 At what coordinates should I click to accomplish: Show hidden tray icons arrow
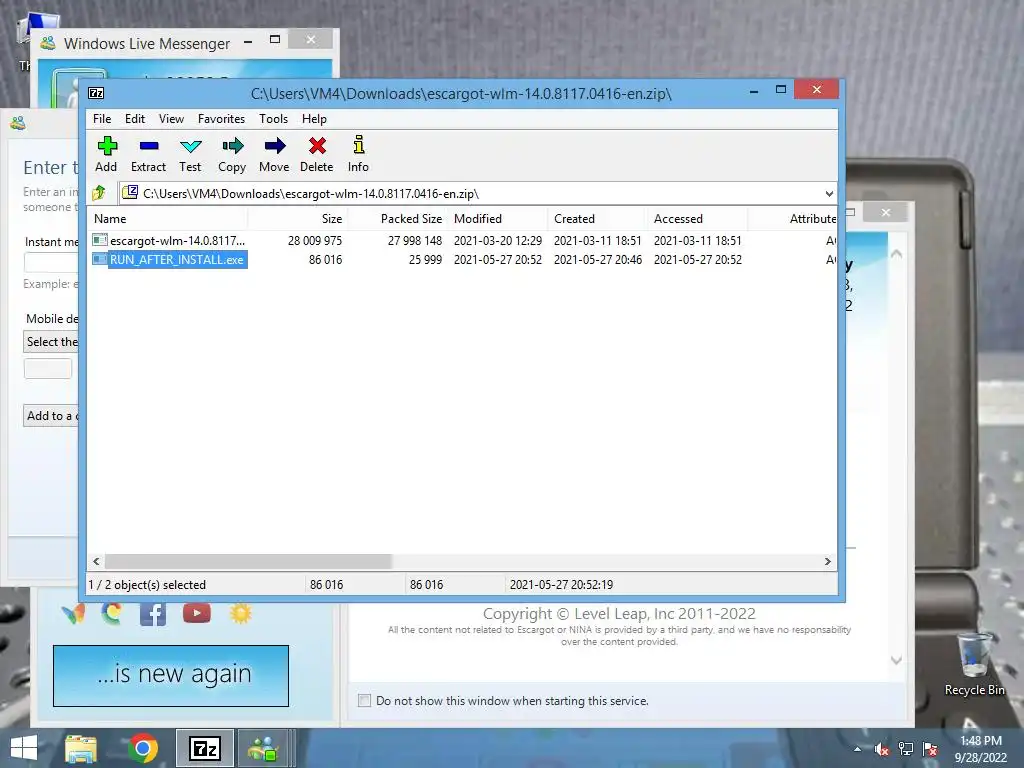coord(857,749)
